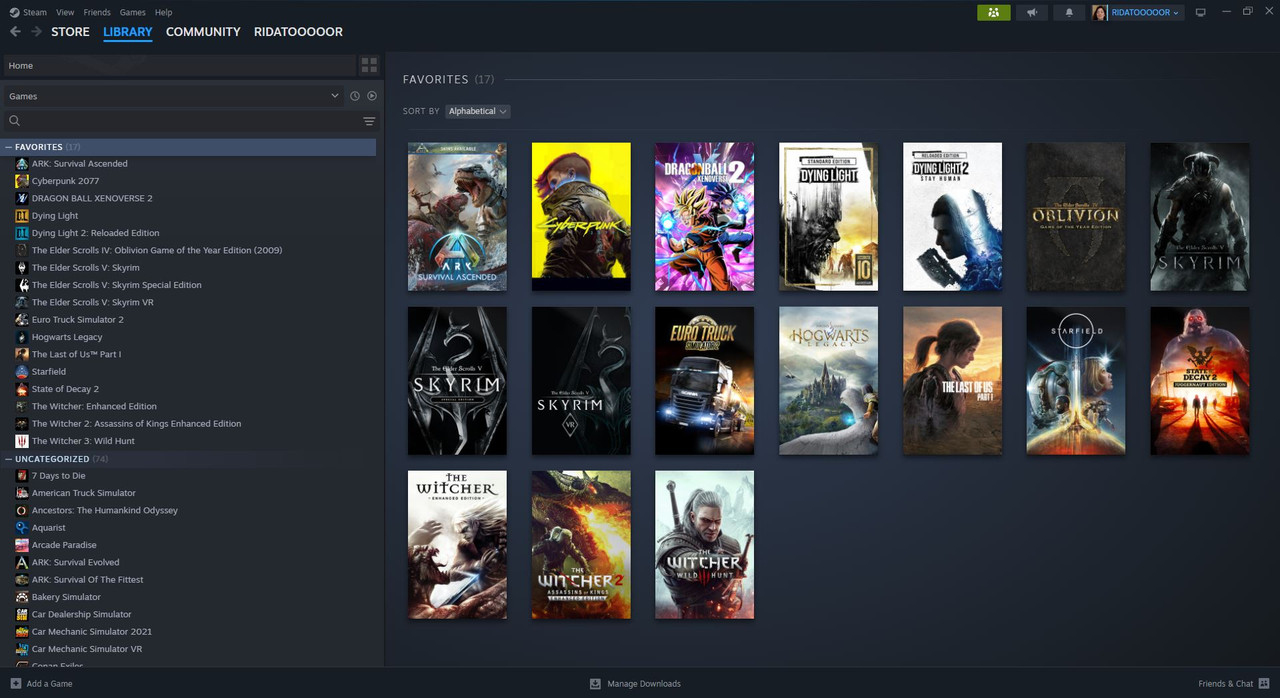Open the Starfield cover art
Screen dimensions: 1280x698
pyautogui.click(x=1076, y=381)
